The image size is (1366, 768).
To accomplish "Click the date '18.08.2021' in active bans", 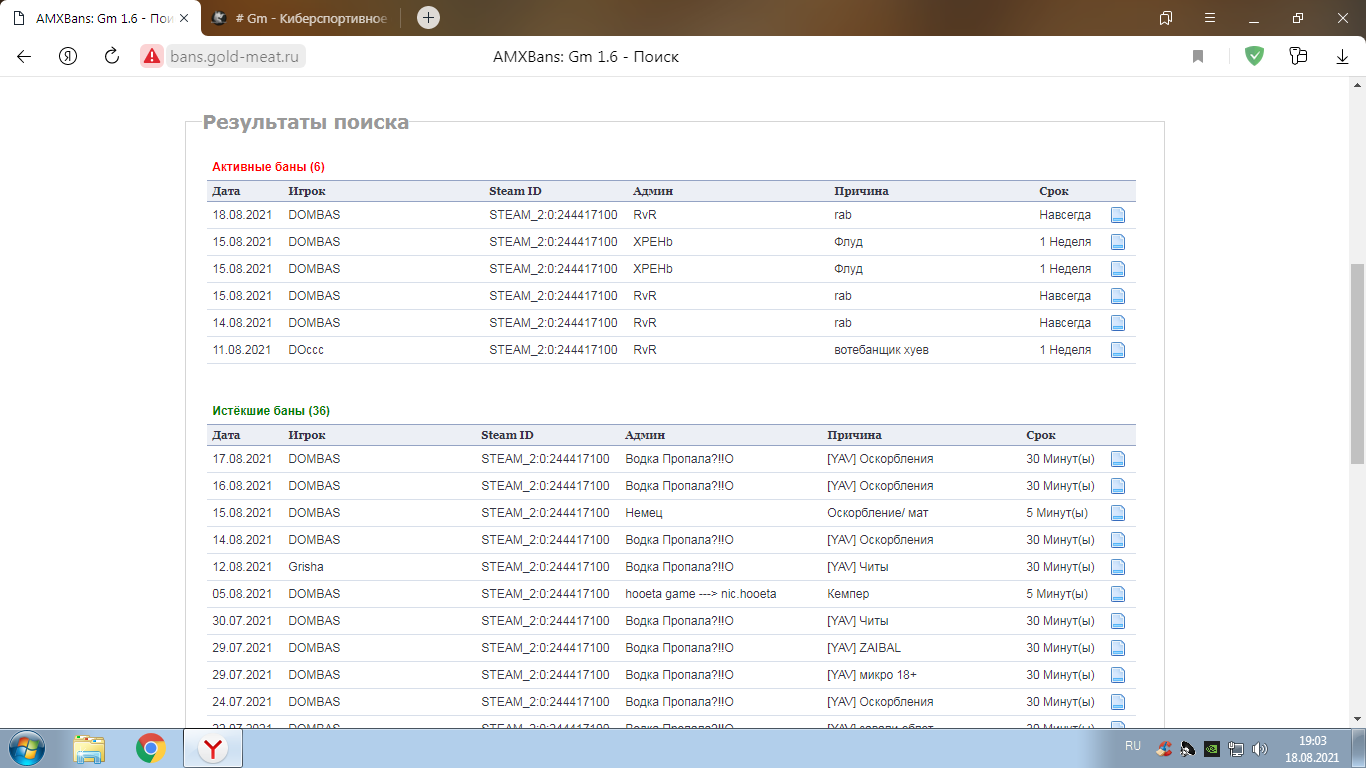I will coord(242,215).
